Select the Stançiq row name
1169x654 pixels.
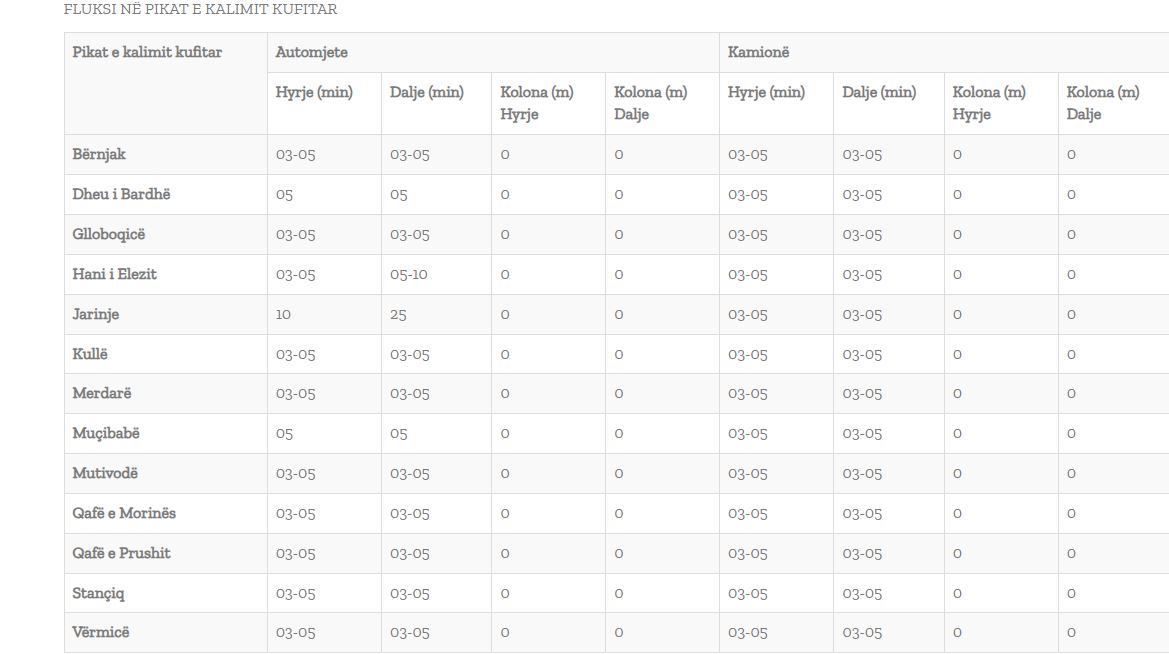coord(98,593)
